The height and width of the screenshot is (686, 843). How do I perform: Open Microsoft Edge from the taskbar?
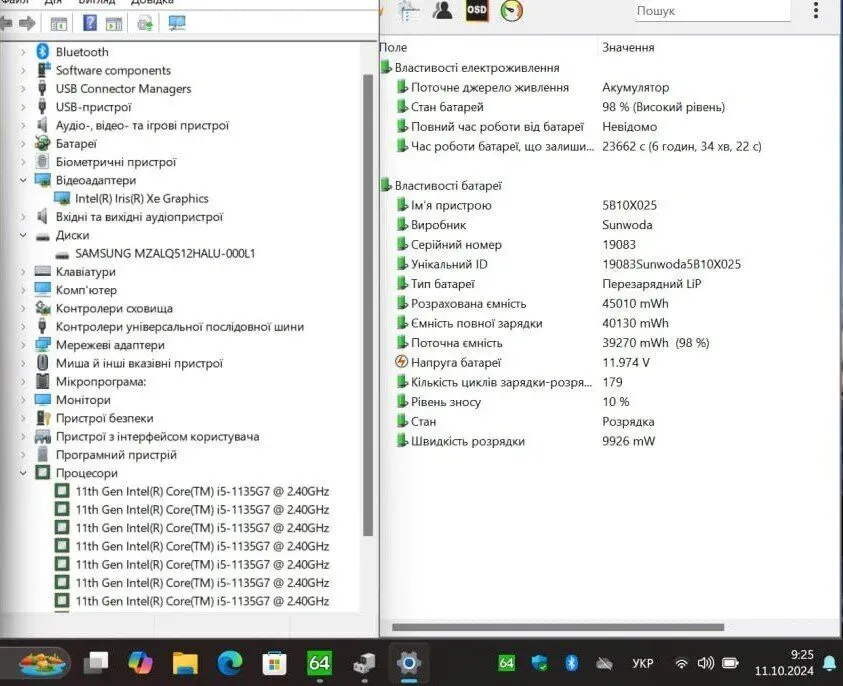[229, 662]
